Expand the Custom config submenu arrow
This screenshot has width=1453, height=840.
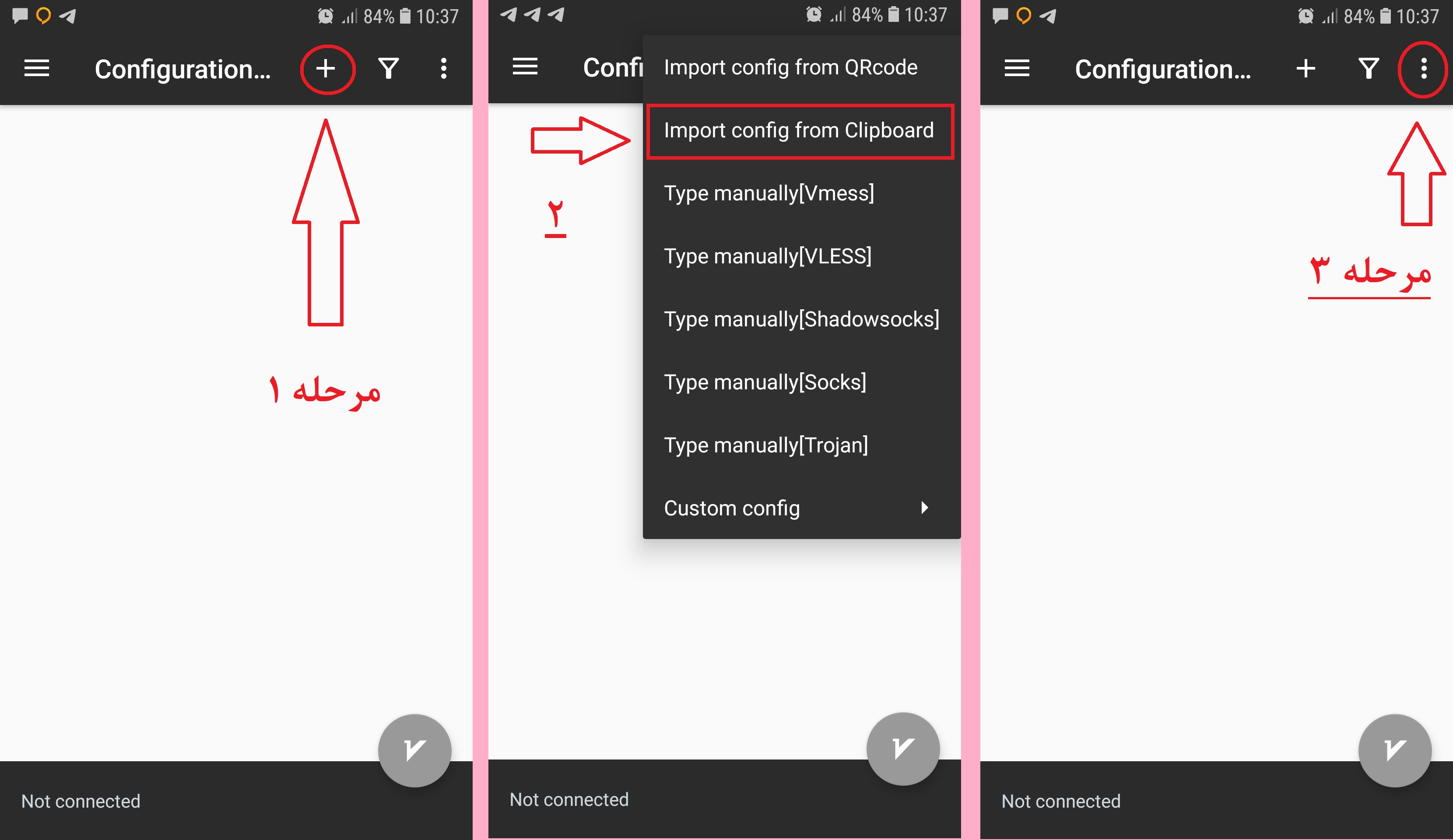pos(924,508)
